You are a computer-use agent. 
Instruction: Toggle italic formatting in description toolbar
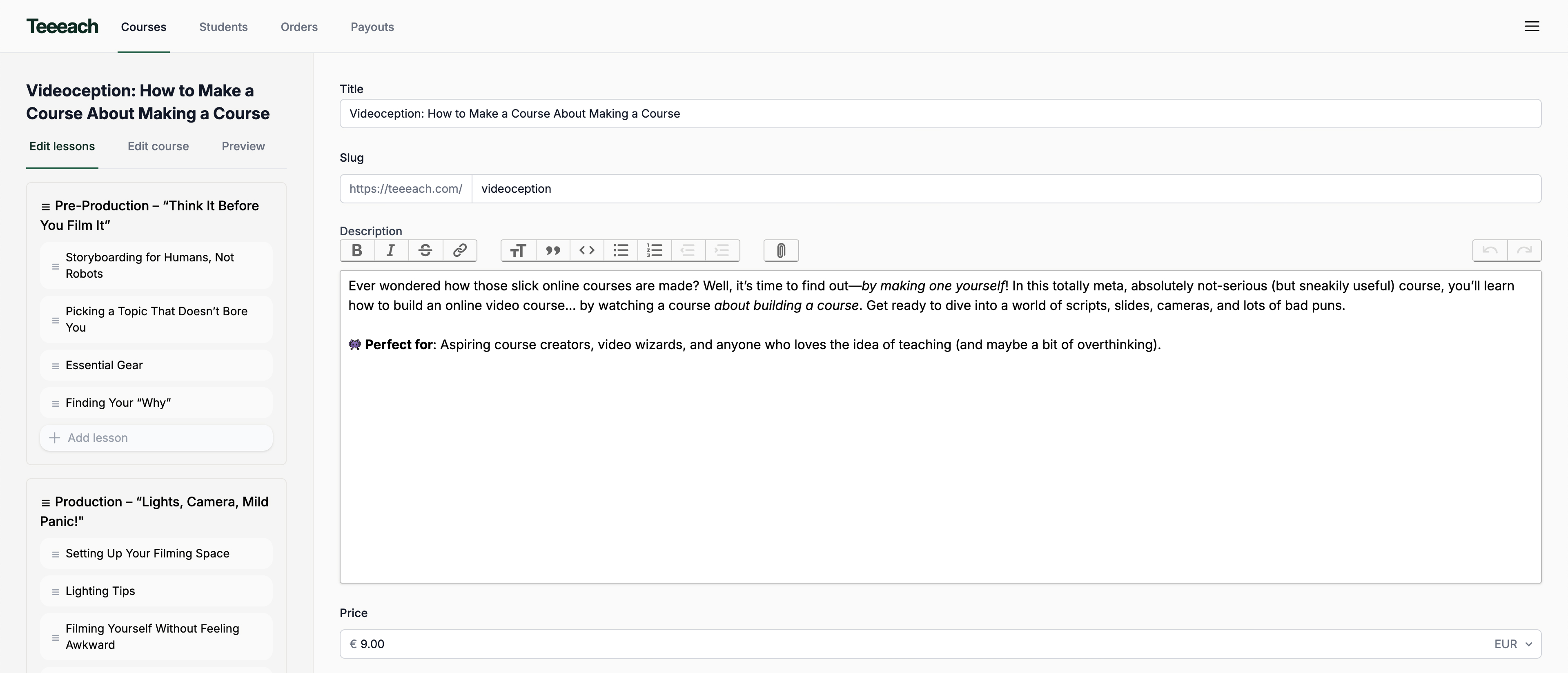click(391, 250)
